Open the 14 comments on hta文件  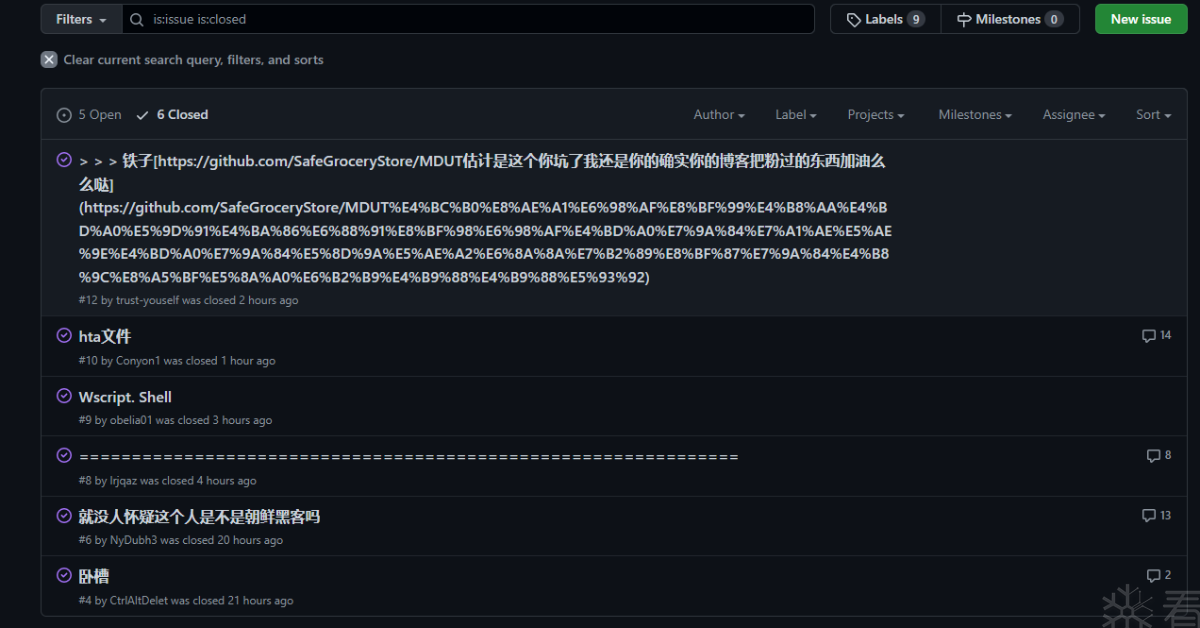pos(1156,336)
